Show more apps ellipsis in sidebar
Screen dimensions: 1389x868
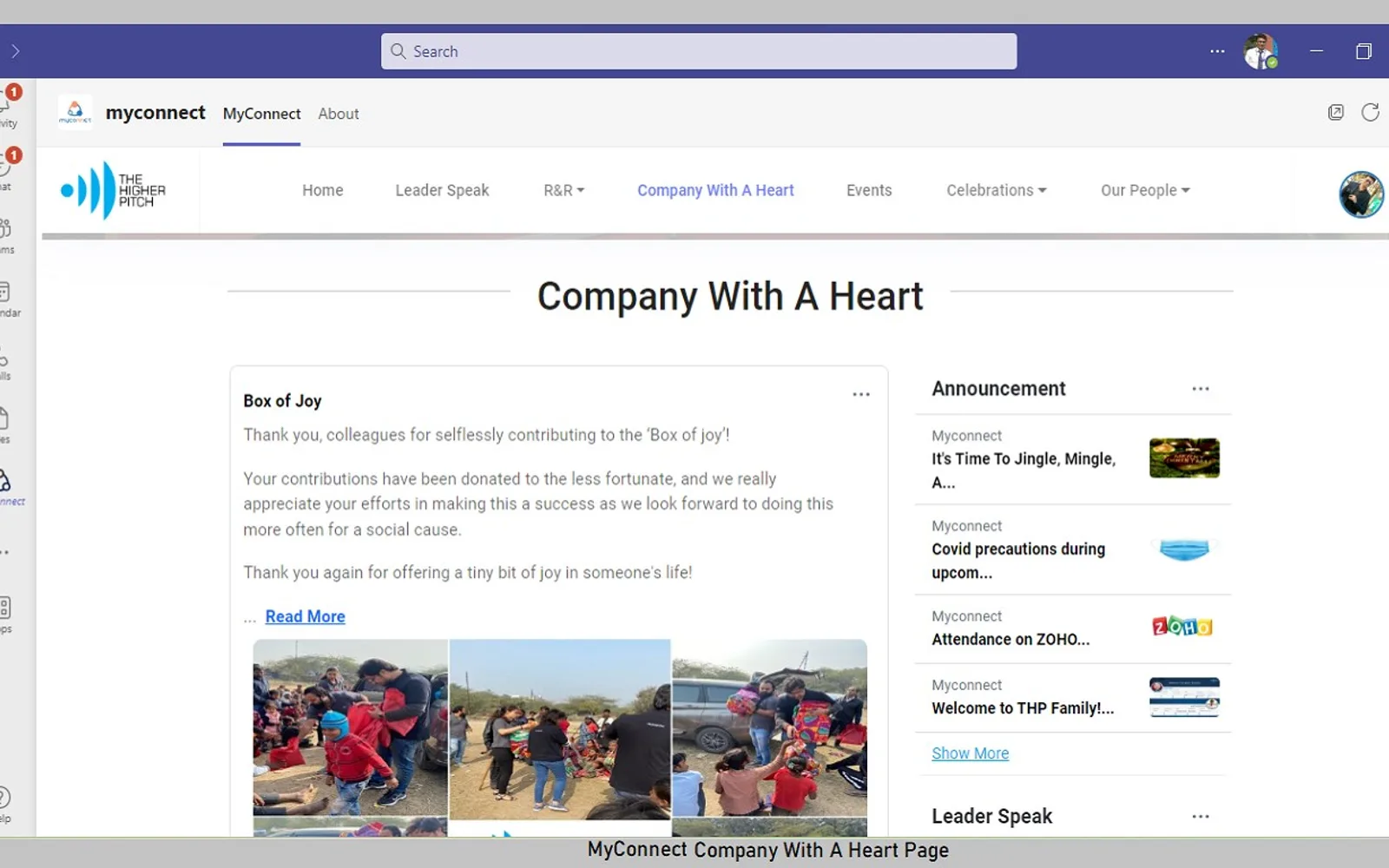(x=5, y=552)
